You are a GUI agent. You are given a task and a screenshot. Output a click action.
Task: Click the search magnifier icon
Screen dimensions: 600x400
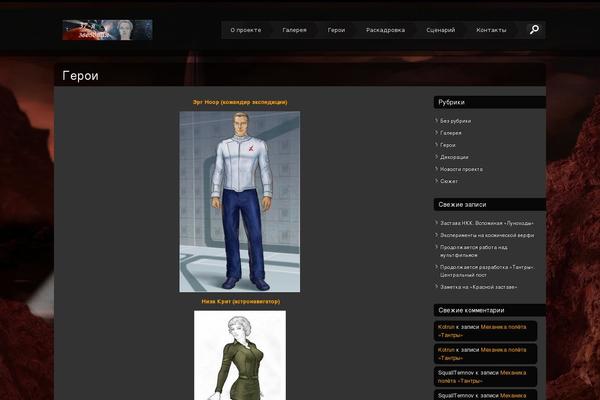pyautogui.click(x=534, y=29)
